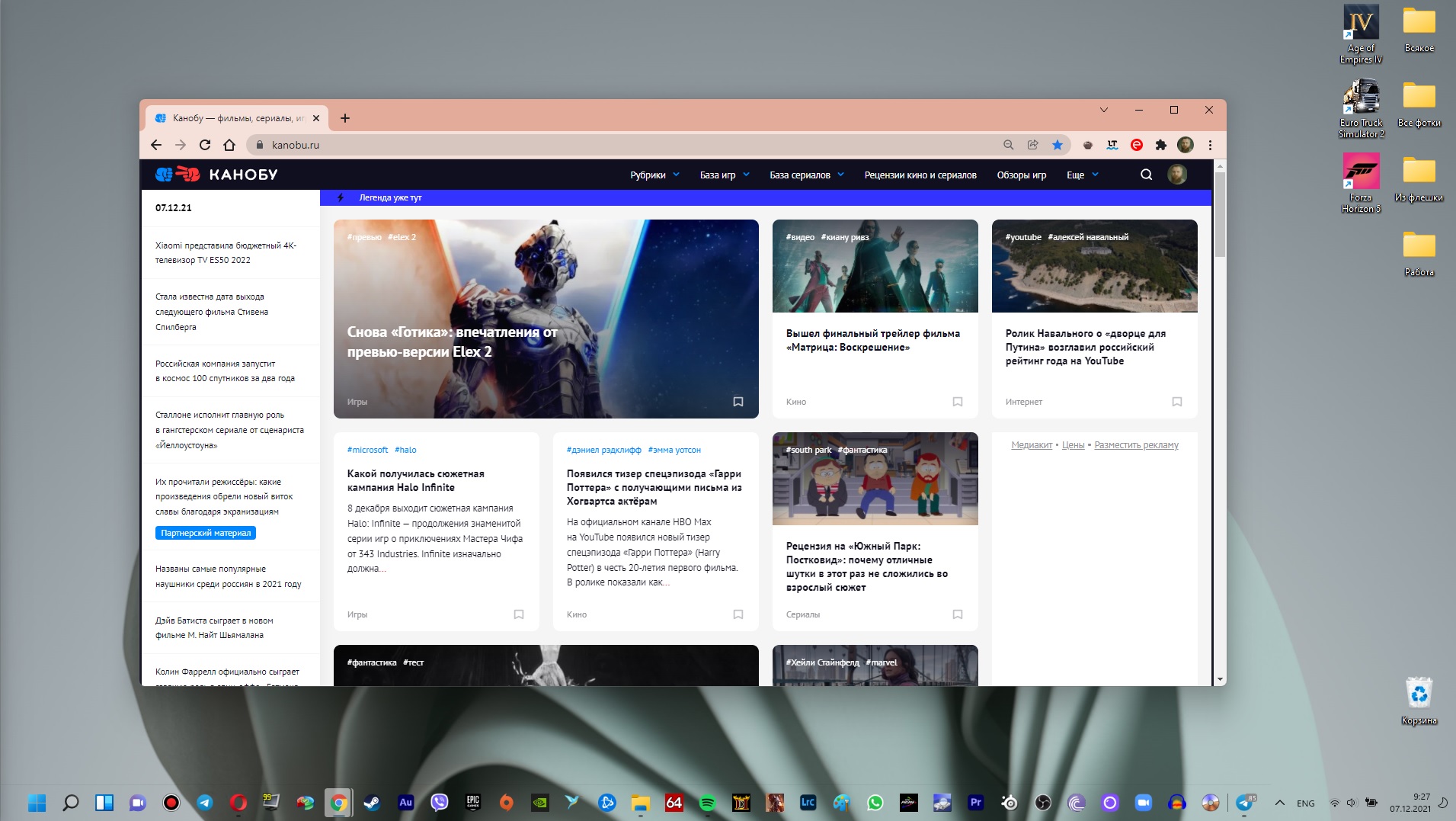Expand the Рубрики dropdown

pyautogui.click(x=654, y=175)
